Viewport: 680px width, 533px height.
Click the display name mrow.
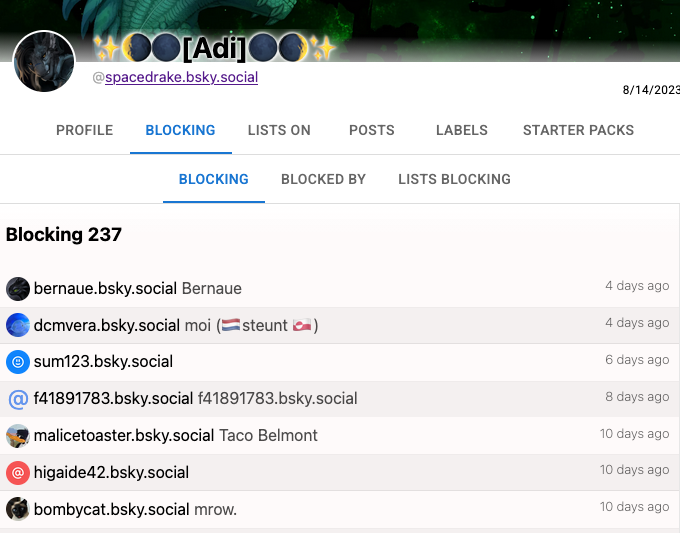[x=216, y=510]
